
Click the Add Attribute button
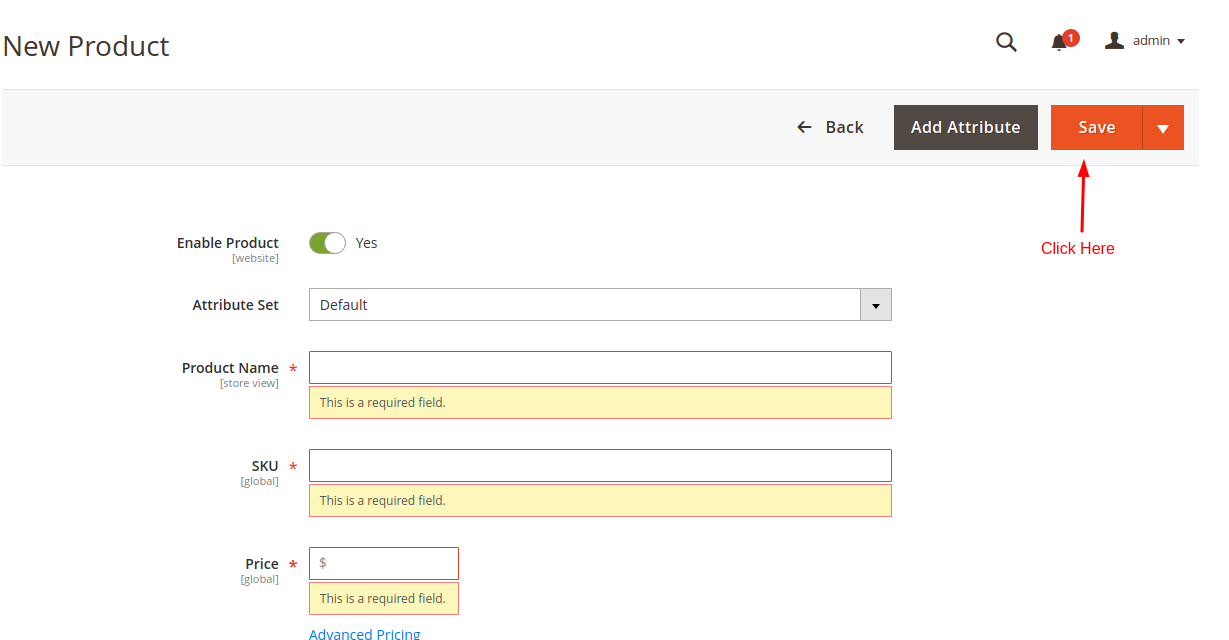tap(965, 127)
